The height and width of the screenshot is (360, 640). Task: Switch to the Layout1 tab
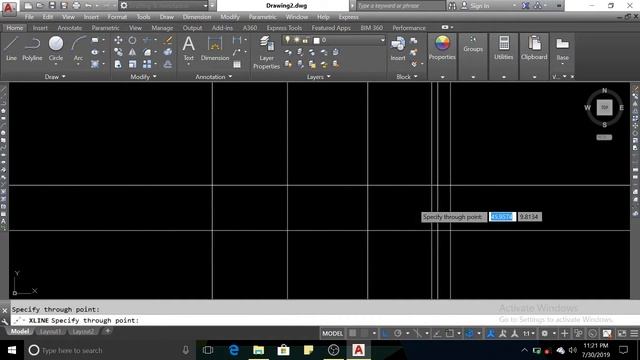(x=50, y=331)
